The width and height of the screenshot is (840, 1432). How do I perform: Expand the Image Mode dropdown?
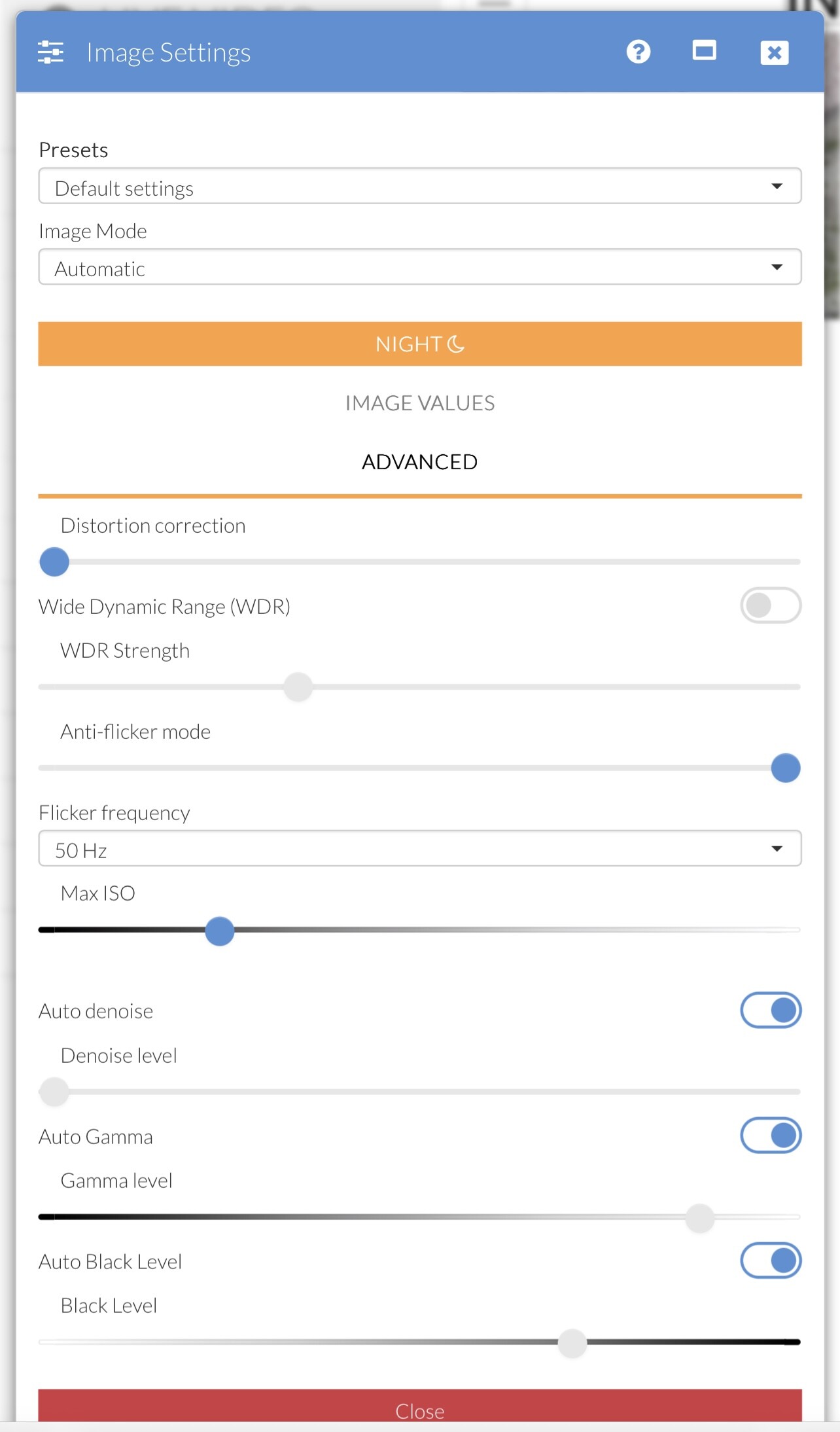(420, 267)
